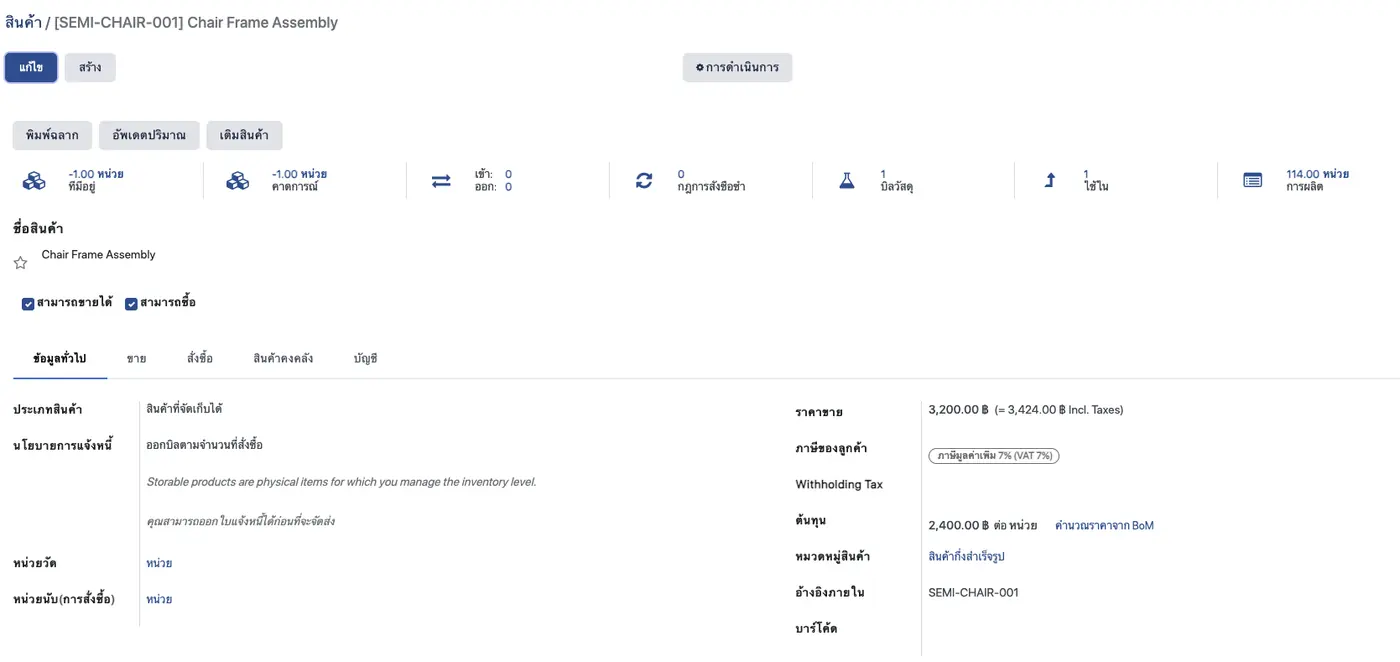Image resolution: width=1400 pixels, height=662 pixels.
Task: Open the คำนวณราคาจาก BoM link
Action: [x=1104, y=525]
